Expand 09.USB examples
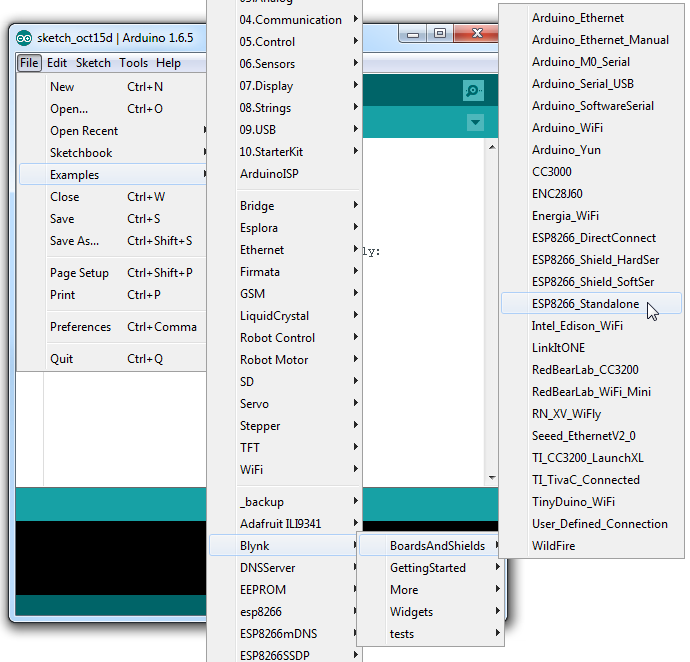 click(285, 130)
